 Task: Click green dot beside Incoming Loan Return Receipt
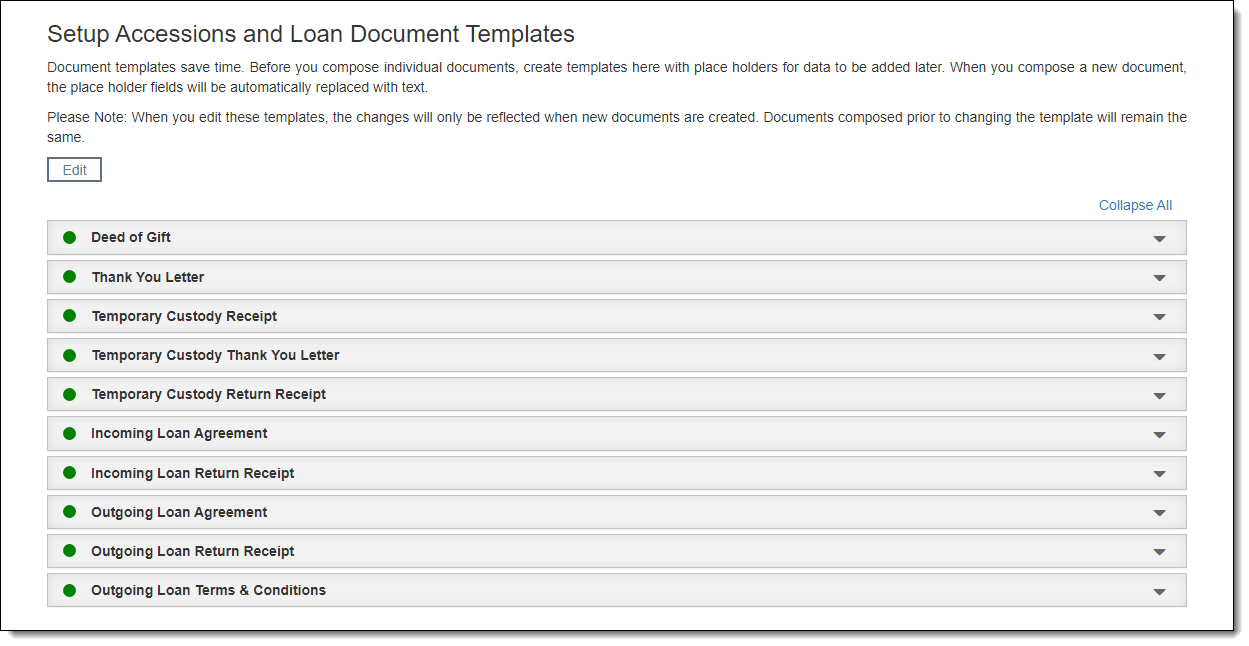(69, 473)
